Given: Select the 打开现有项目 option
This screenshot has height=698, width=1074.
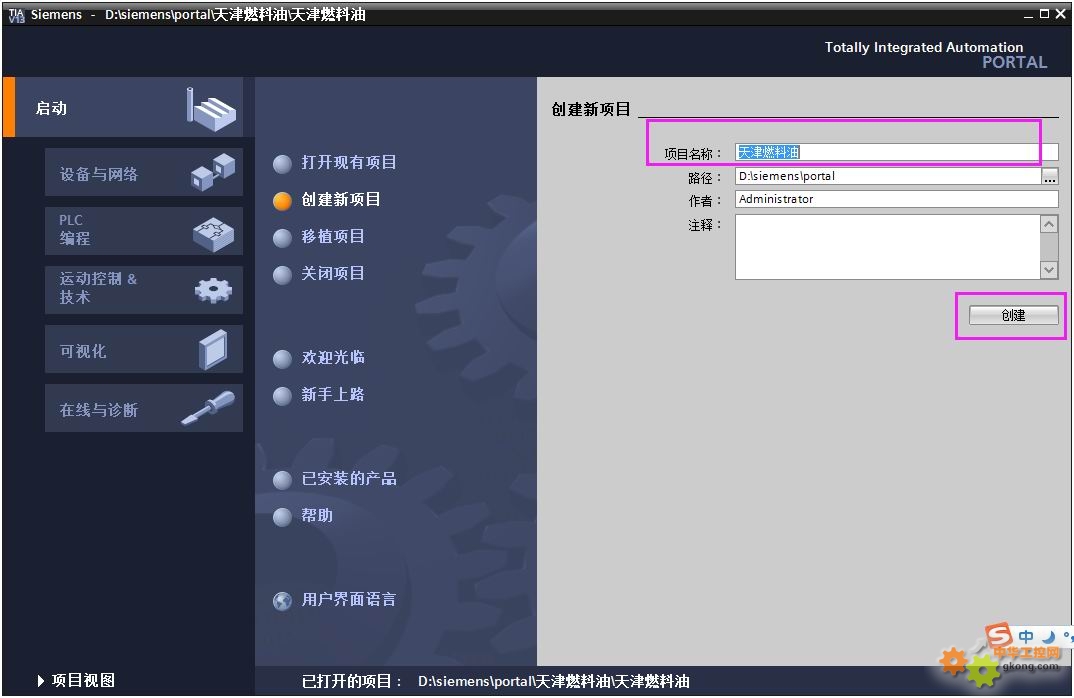Looking at the screenshot, I should click(335, 163).
